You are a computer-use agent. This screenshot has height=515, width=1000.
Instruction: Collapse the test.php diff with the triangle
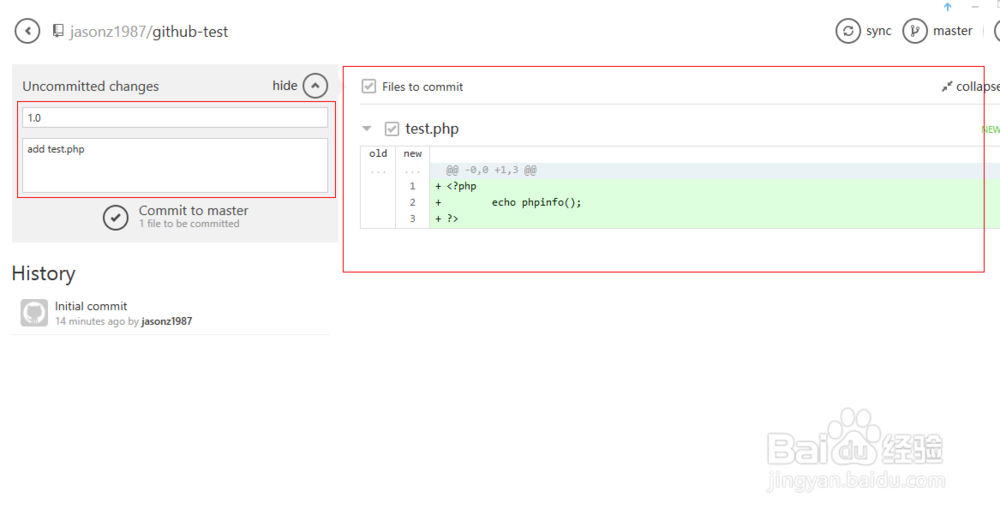point(367,129)
